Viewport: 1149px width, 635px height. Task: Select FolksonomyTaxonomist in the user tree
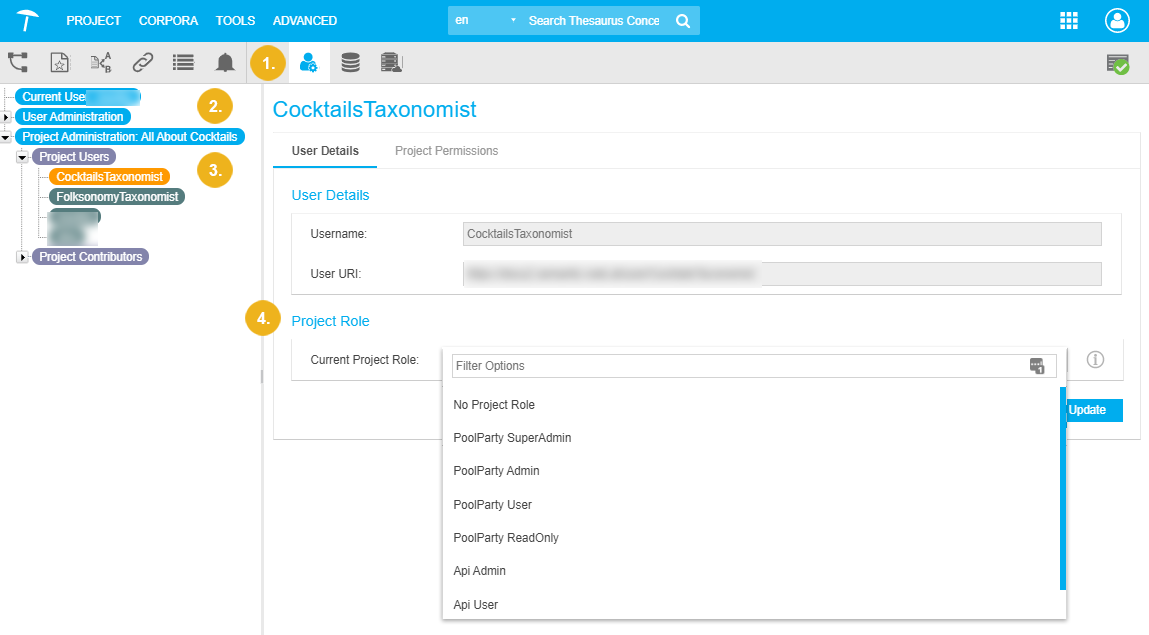[x=117, y=197]
